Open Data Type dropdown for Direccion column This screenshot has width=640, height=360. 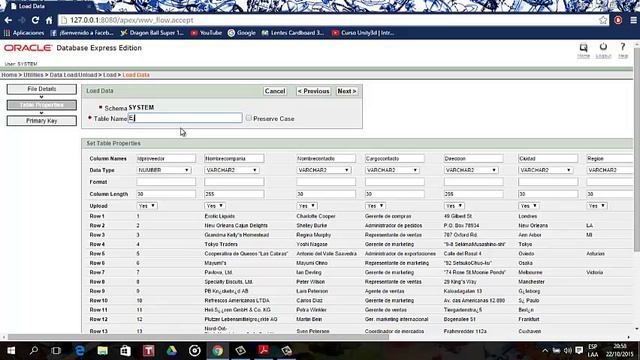coord(471,170)
